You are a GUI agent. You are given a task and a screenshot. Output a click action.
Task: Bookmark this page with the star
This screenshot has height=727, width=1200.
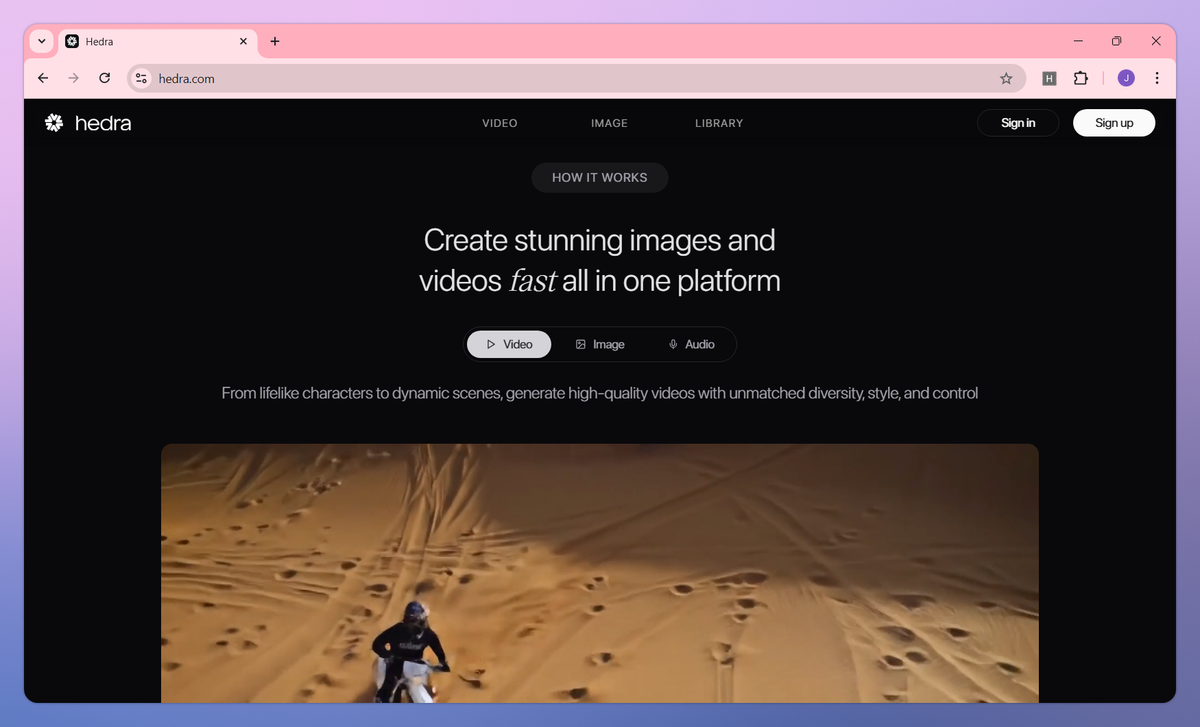coord(1006,78)
